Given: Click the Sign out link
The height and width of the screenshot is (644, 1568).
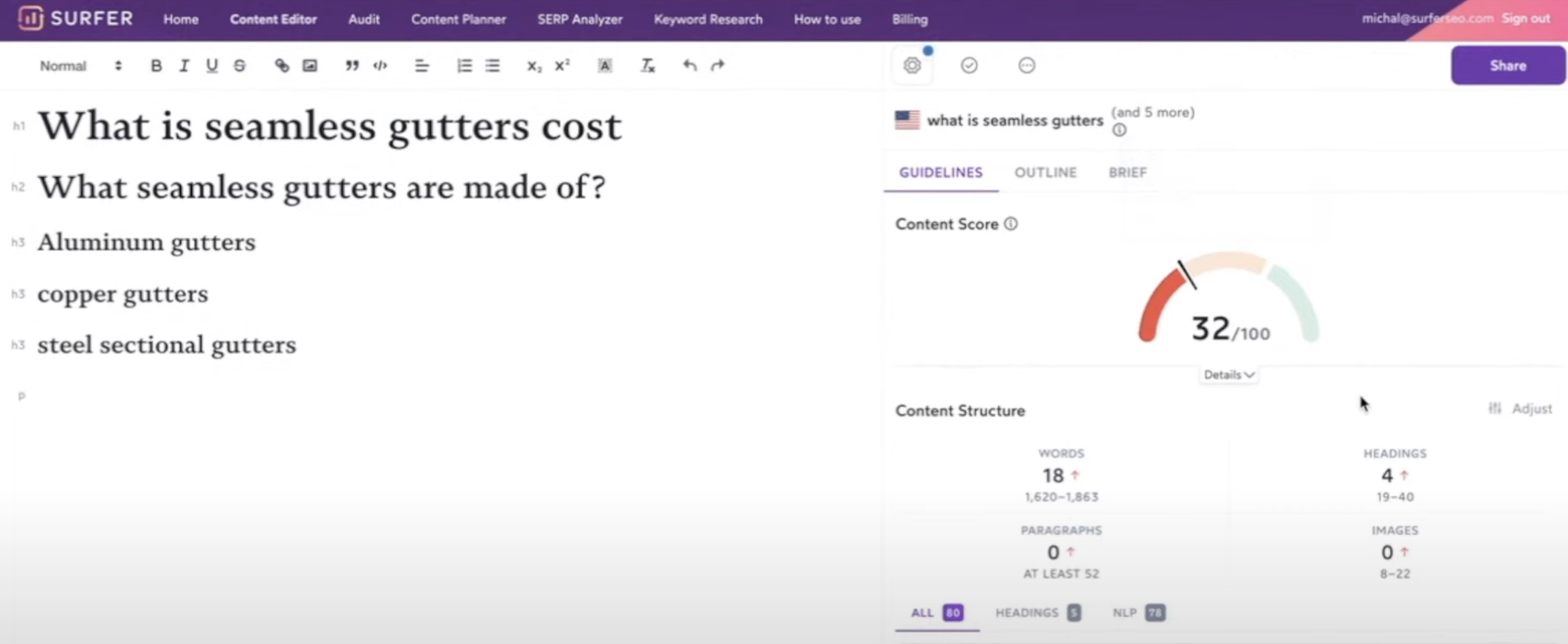Looking at the screenshot, I should tap(1525, 18).
